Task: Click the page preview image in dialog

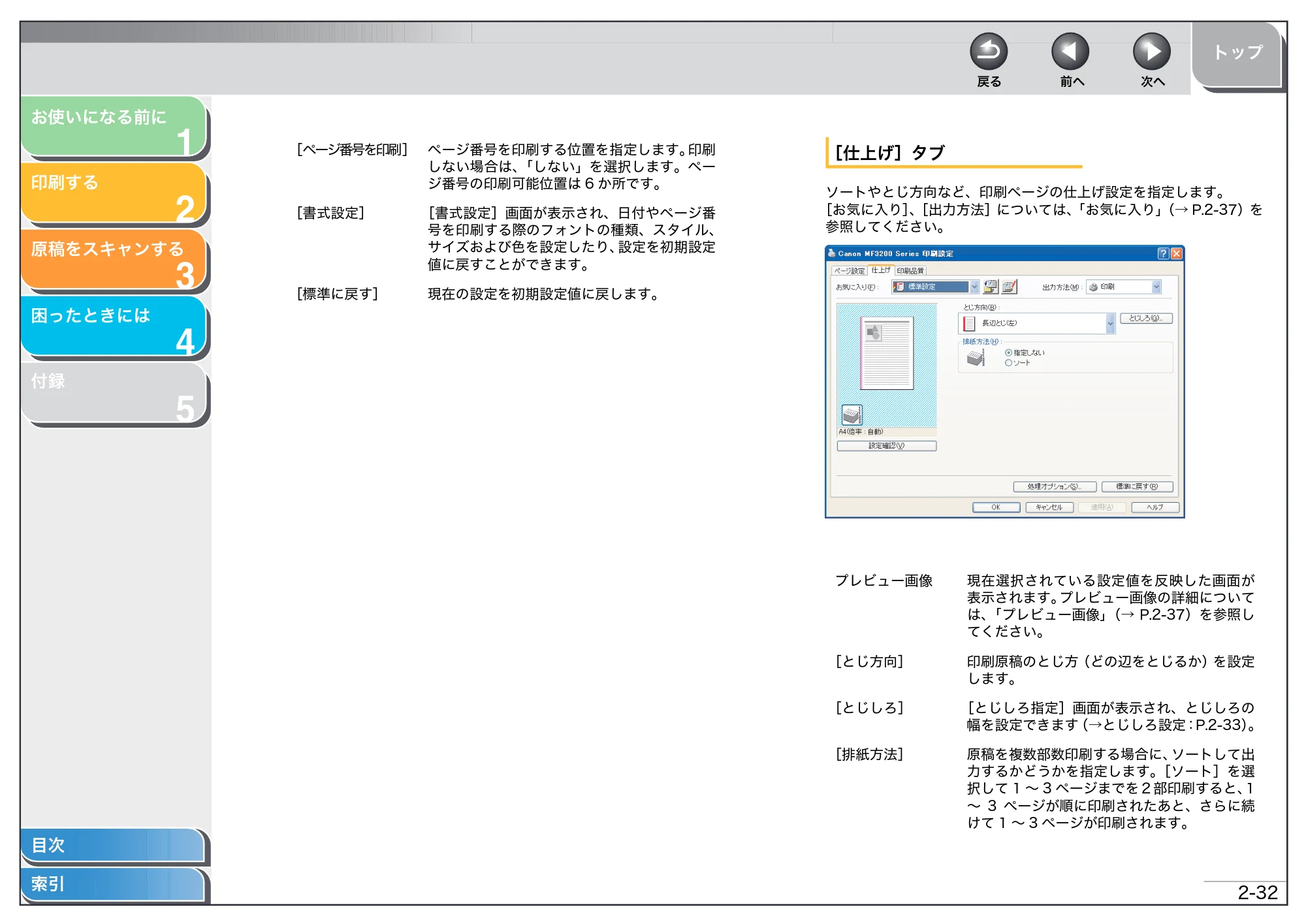Action: (x=887, y=353)
